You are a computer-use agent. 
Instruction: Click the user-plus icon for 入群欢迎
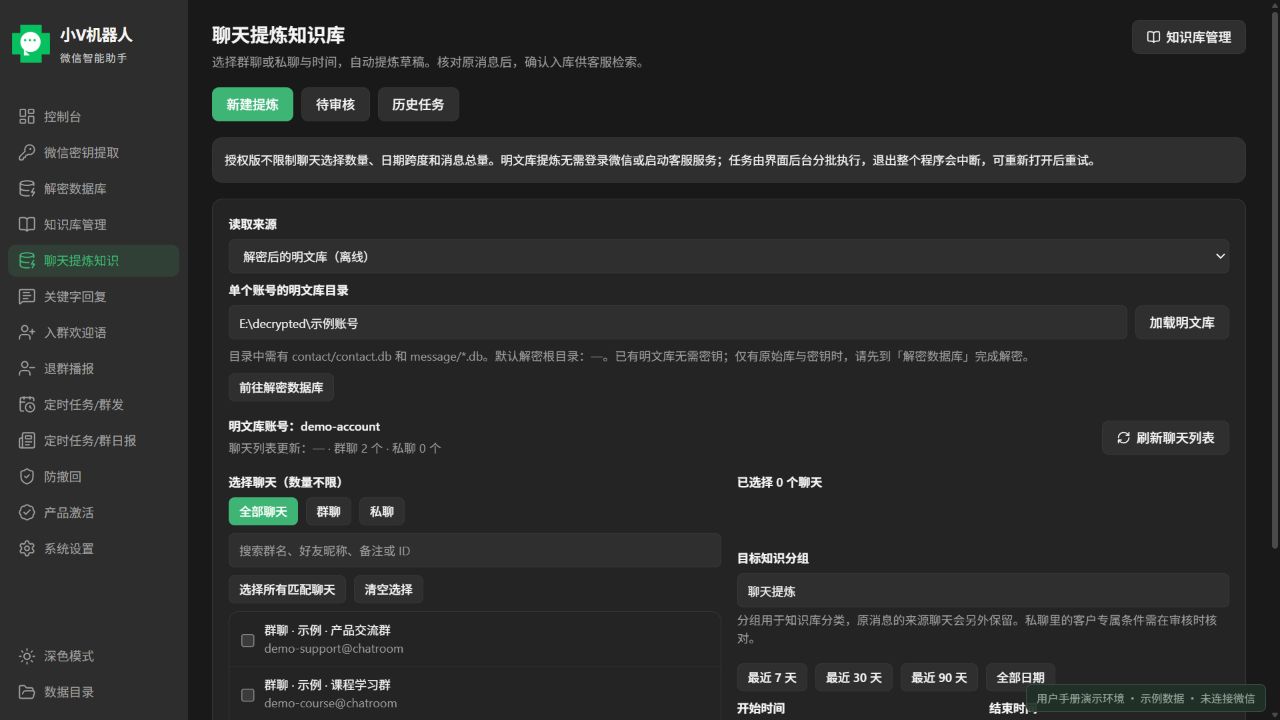point(27,333)
